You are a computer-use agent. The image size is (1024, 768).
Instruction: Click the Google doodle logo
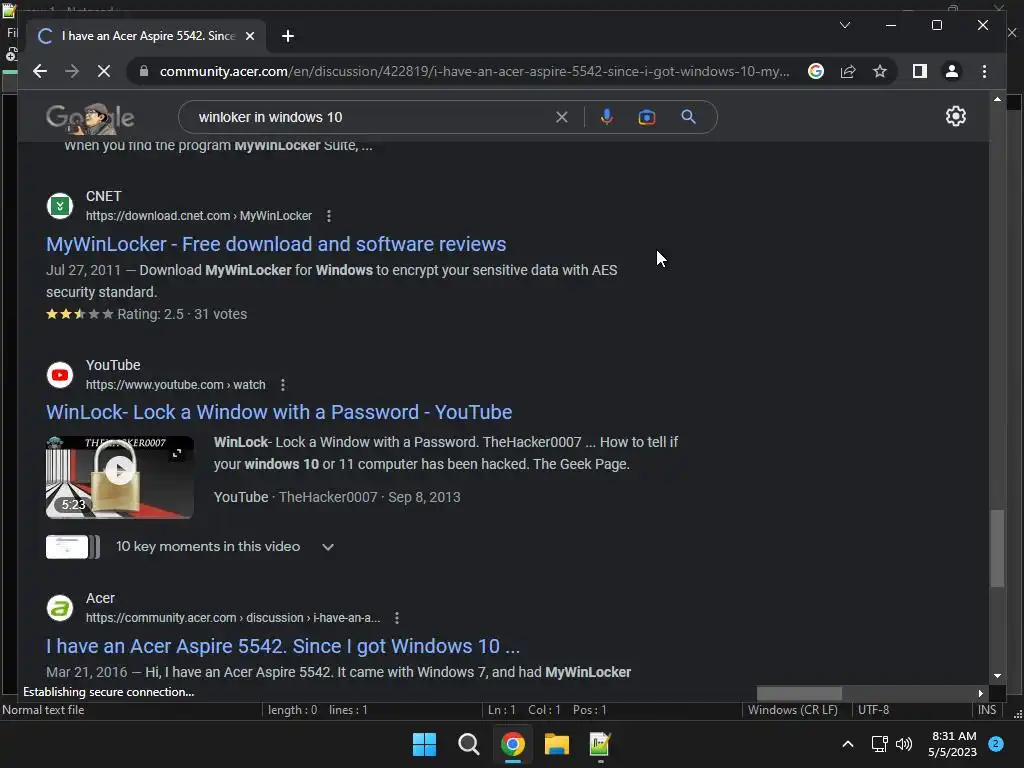tap(90, 118)
